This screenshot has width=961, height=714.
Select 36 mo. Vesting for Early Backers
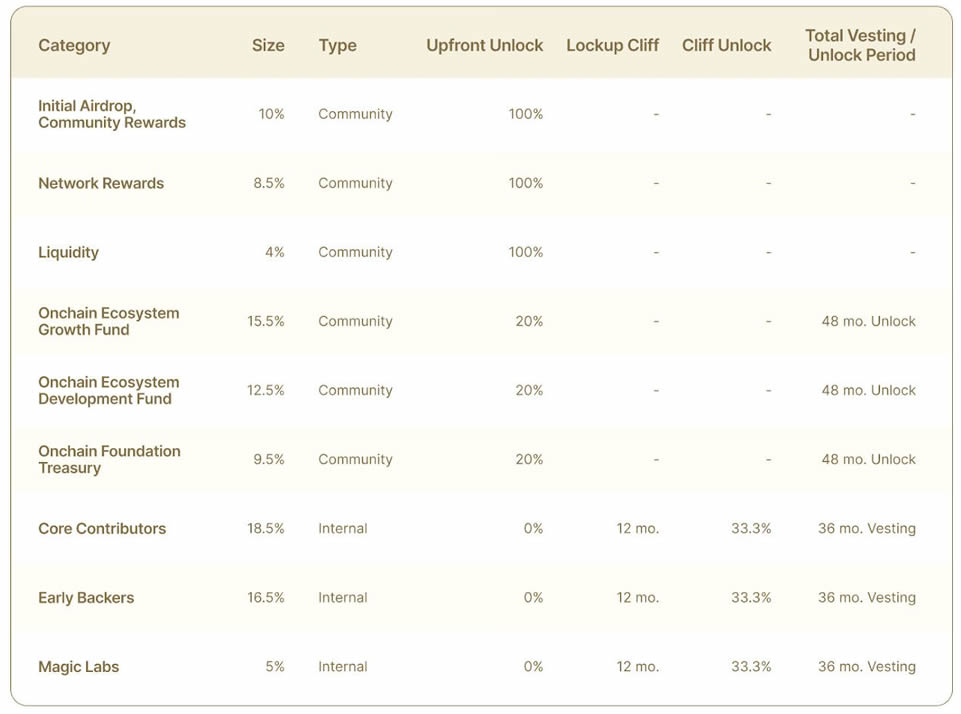click(x=867, y=598)
